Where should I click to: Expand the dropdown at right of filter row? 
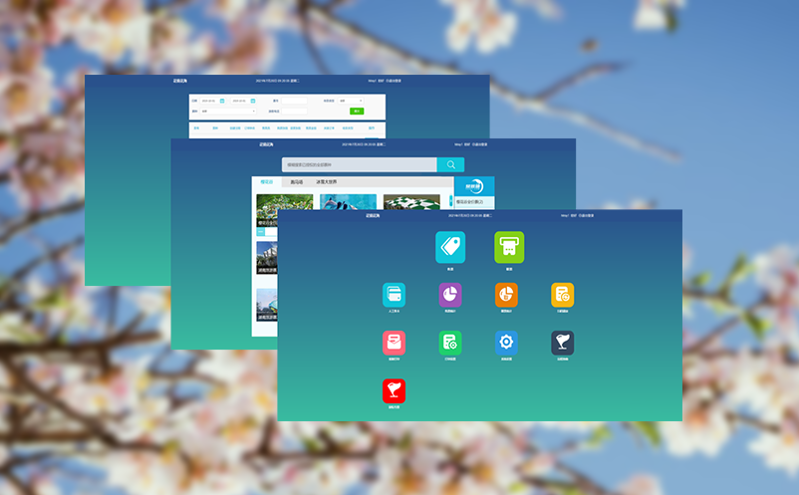[351, 101]
